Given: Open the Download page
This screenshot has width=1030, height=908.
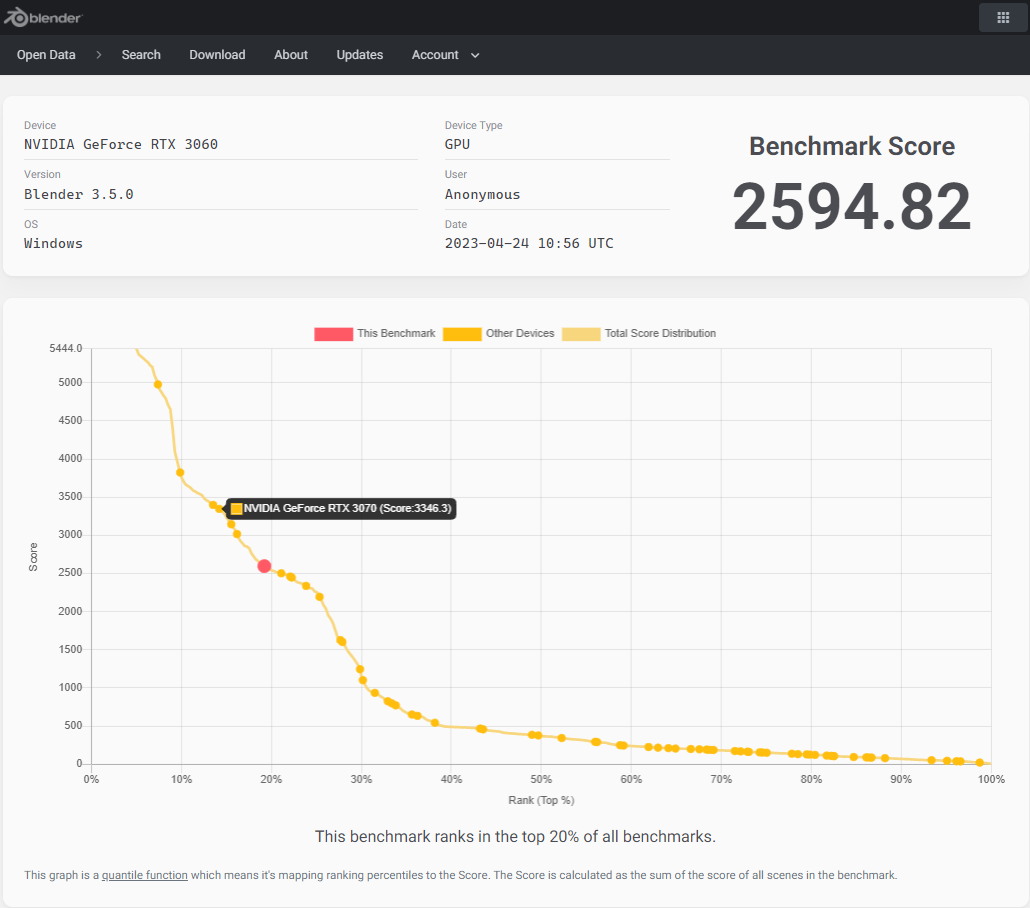Looking at the screenshot, I should (x=217, y=55).
